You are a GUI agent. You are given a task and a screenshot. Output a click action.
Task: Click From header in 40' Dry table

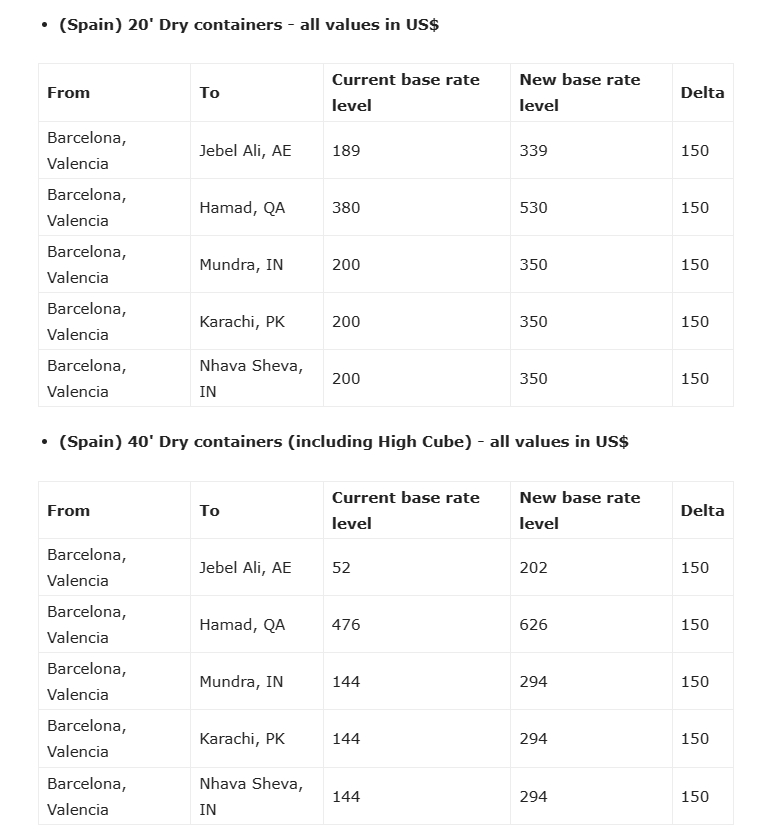click(69, 511)
